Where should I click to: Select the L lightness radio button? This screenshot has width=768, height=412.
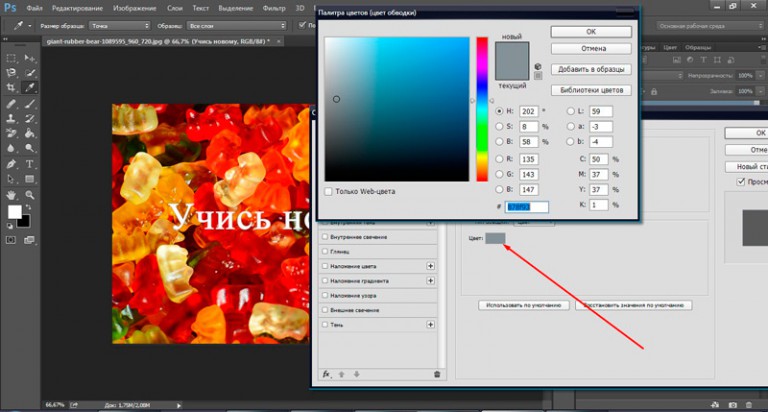pos(571,111)
